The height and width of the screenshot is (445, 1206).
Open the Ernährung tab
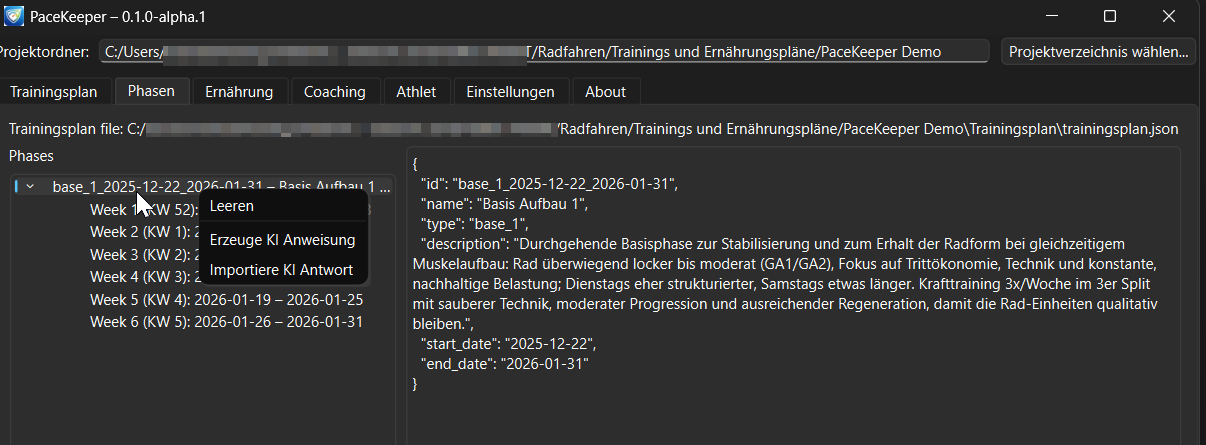239,92
